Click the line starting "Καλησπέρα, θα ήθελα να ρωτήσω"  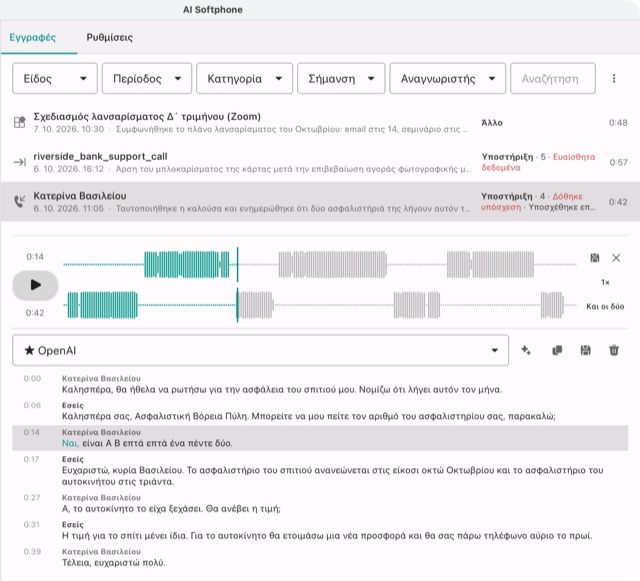(x=282, y=390)
